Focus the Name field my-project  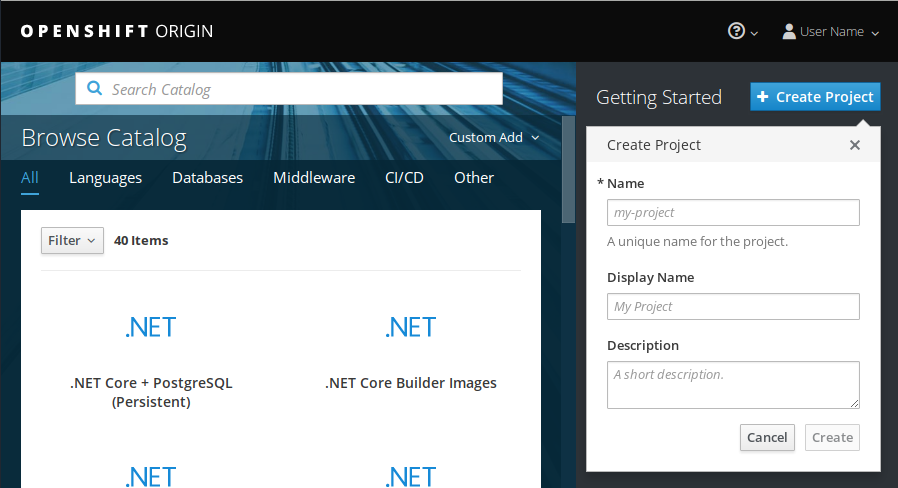tap(733, 212)
